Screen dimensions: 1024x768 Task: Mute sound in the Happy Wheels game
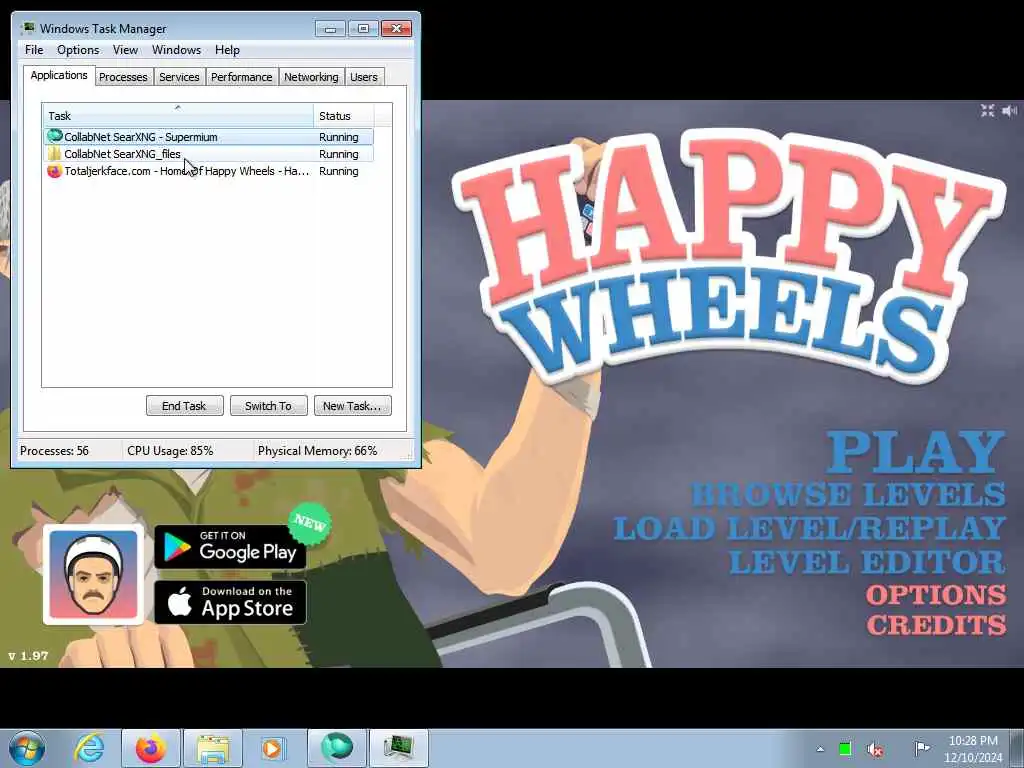[x=1010, y=111]
